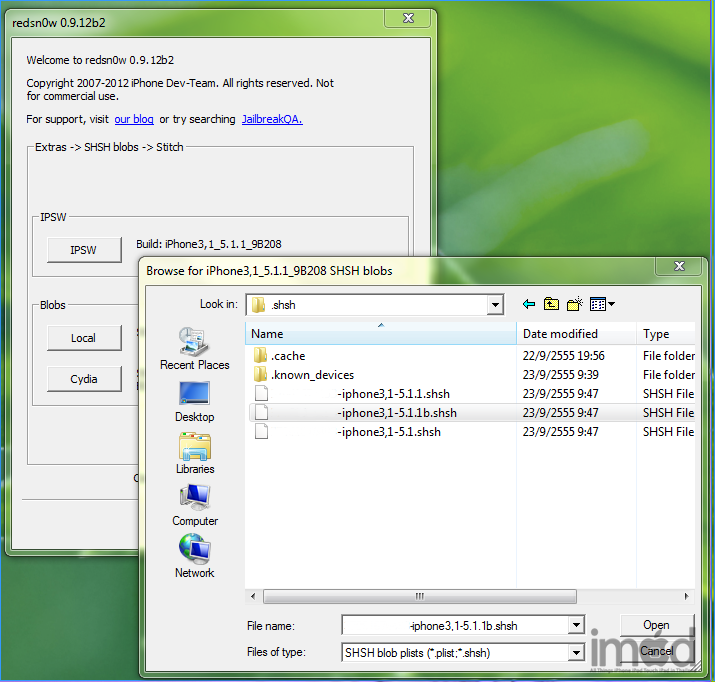
Task: Jump to Desktop location
Action: point(195,402)
